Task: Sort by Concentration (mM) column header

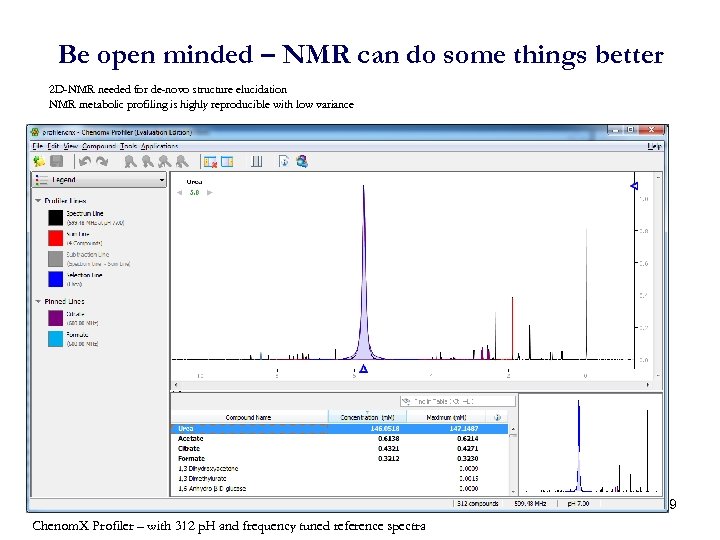Action: 367,417
